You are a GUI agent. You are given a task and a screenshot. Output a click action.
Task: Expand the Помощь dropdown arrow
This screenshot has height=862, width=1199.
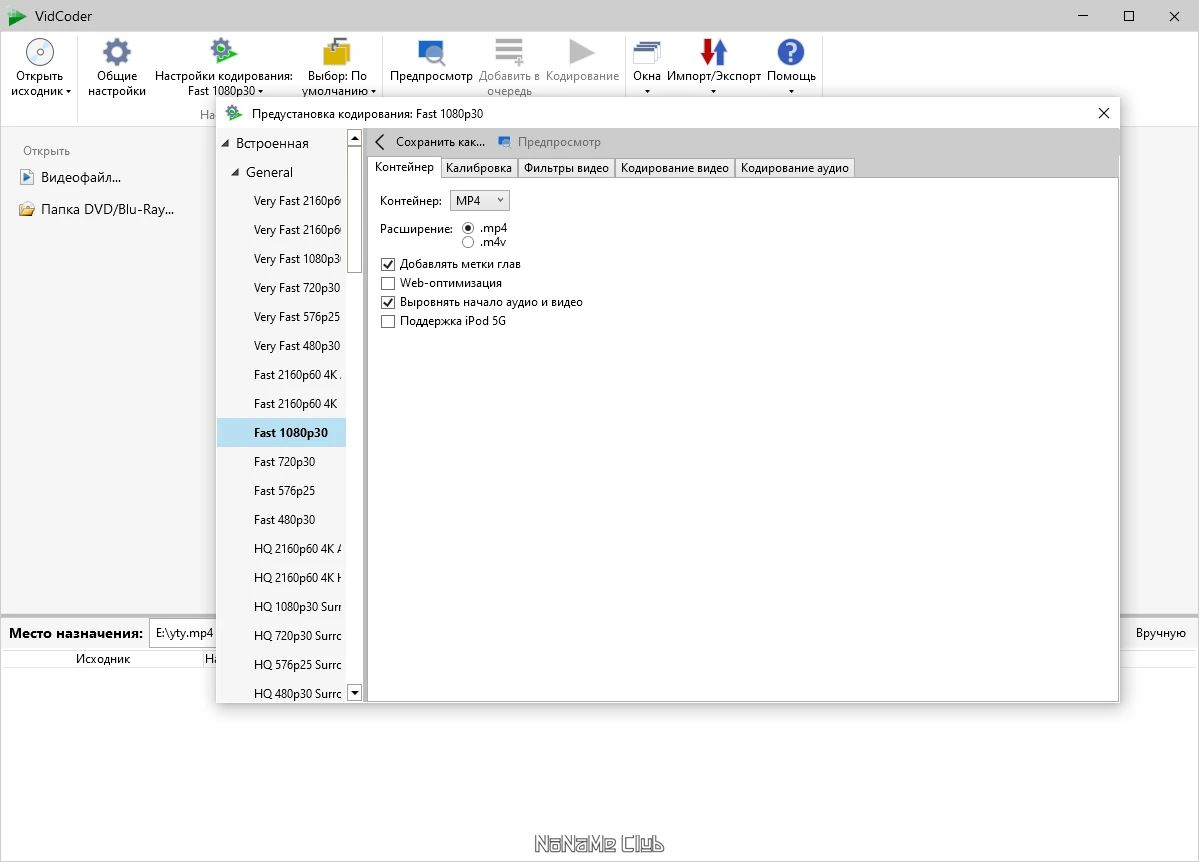coord(791,92)
